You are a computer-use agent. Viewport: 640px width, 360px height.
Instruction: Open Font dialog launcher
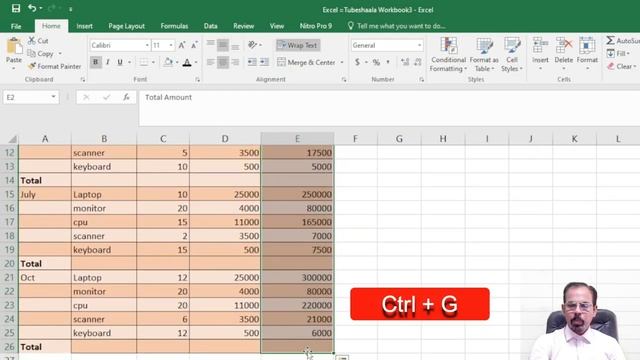(198, 80)
